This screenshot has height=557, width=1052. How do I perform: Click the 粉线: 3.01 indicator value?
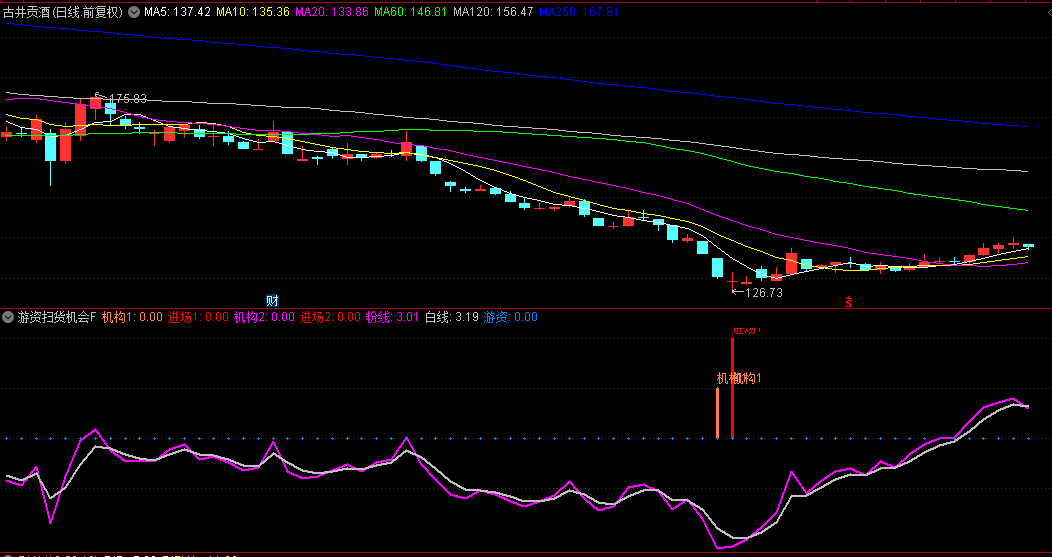click(392, 317)
